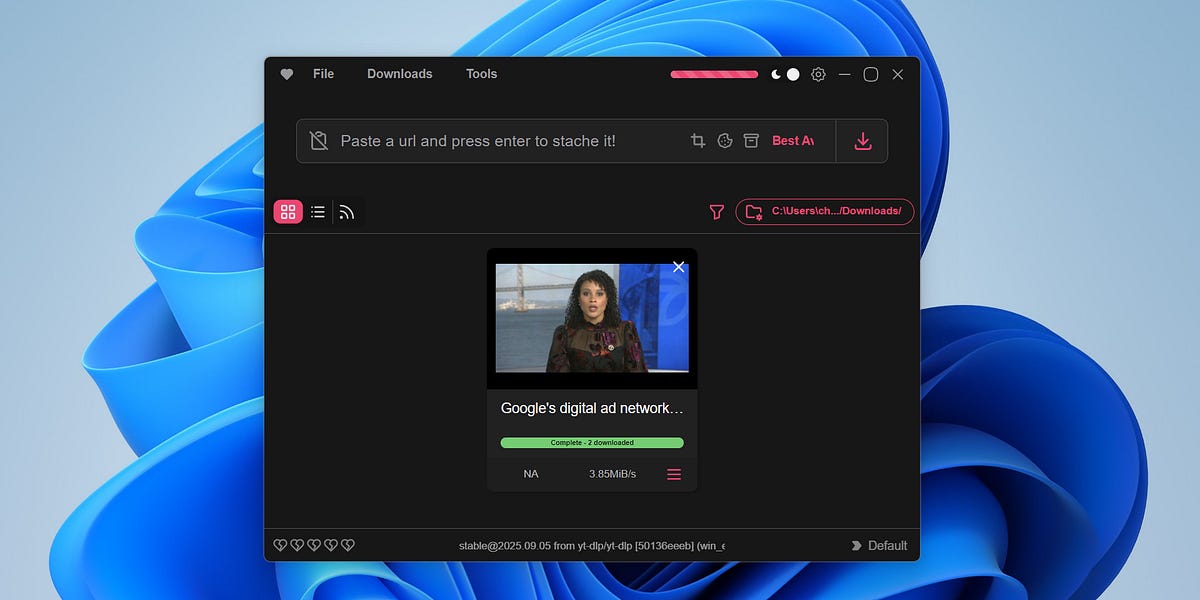Click the cookie icon in URL bar
Viewport: 1200px width, 600px height.
725,141
